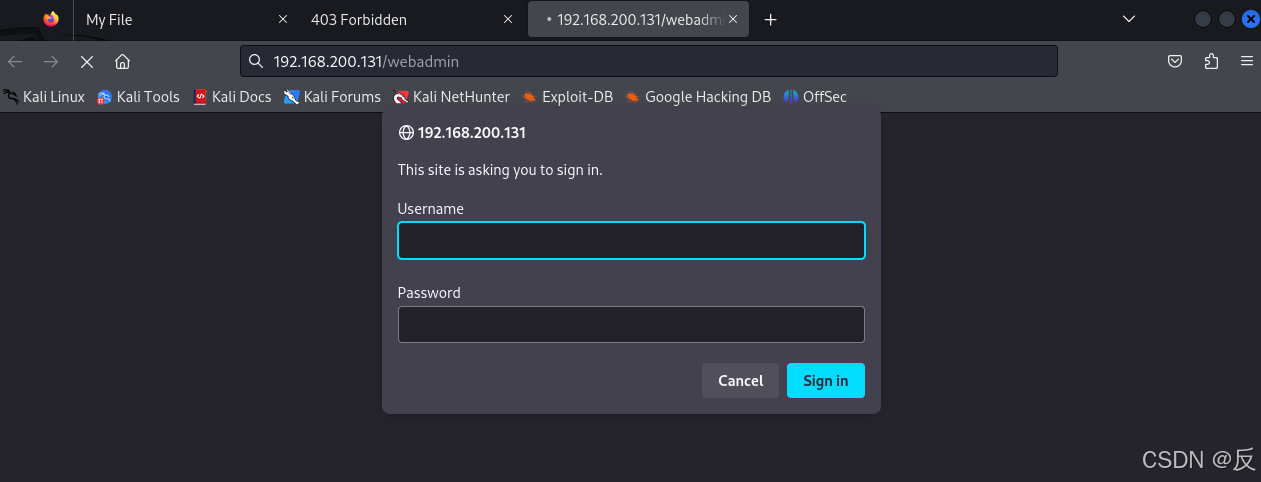The width and height of the screenshot is (1261, 482).
Task: Open the extensions puzzle icon
Action: click(1211, 62)
